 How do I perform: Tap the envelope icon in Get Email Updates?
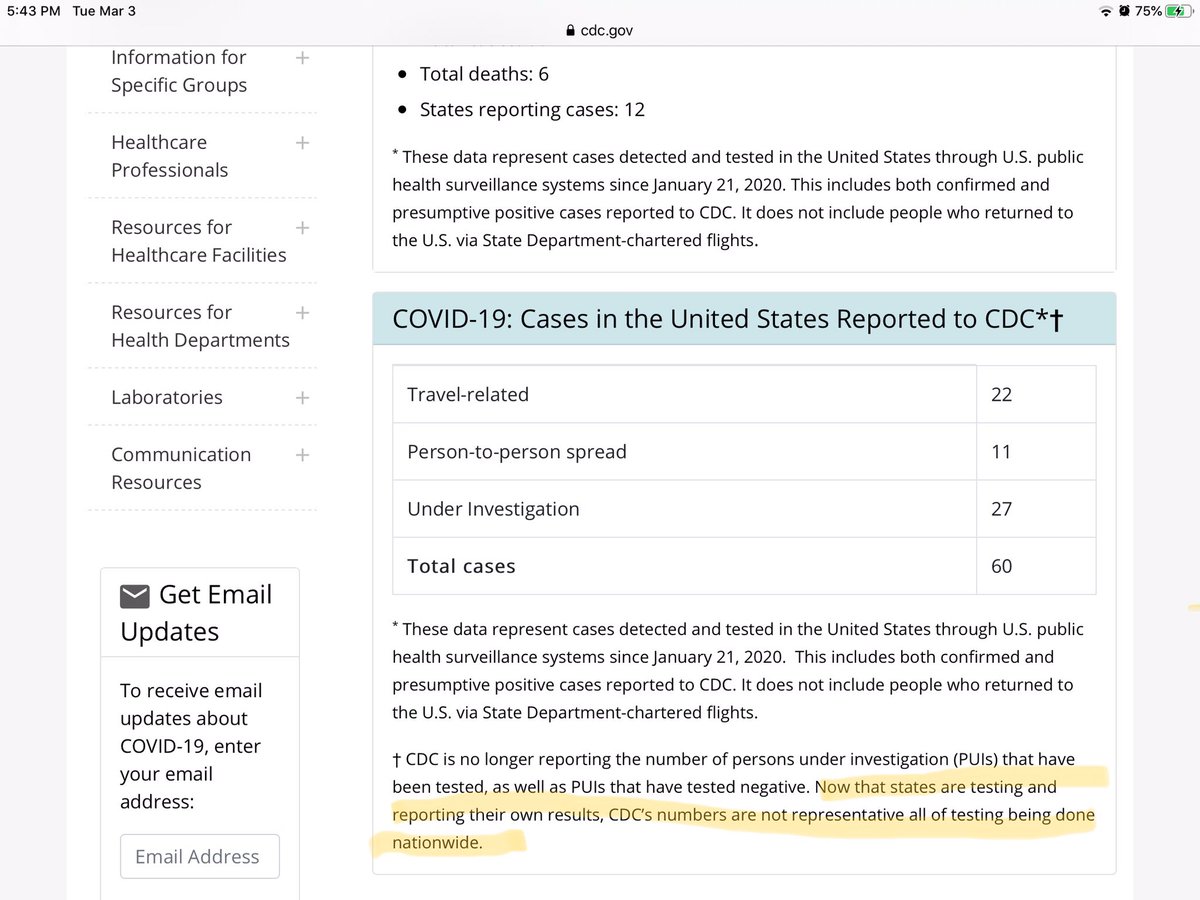[134, 596]
